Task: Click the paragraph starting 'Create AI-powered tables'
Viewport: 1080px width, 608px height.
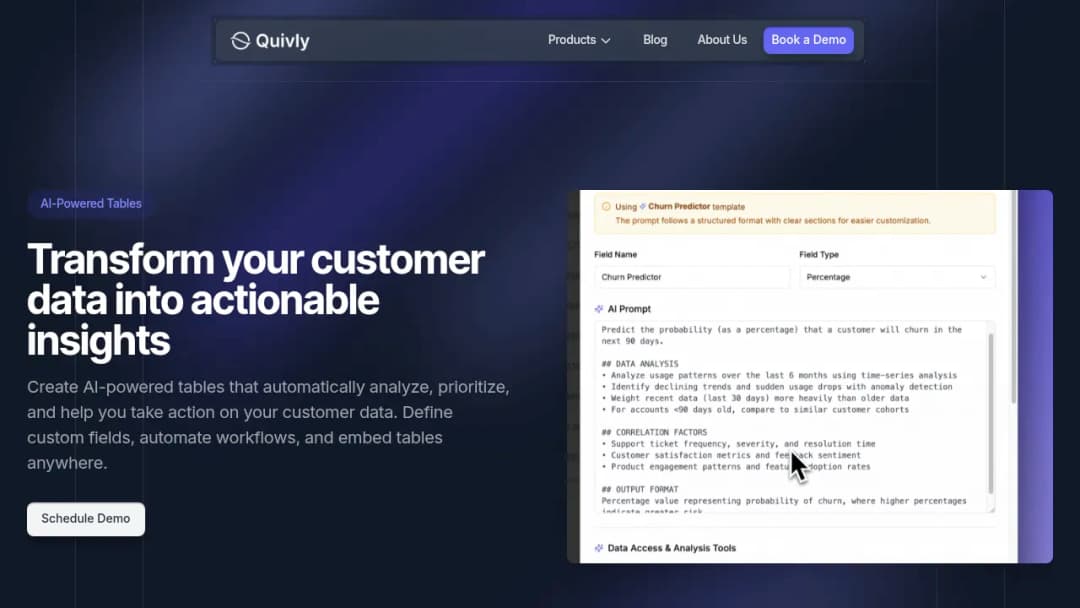Action: tap(269, 425)
